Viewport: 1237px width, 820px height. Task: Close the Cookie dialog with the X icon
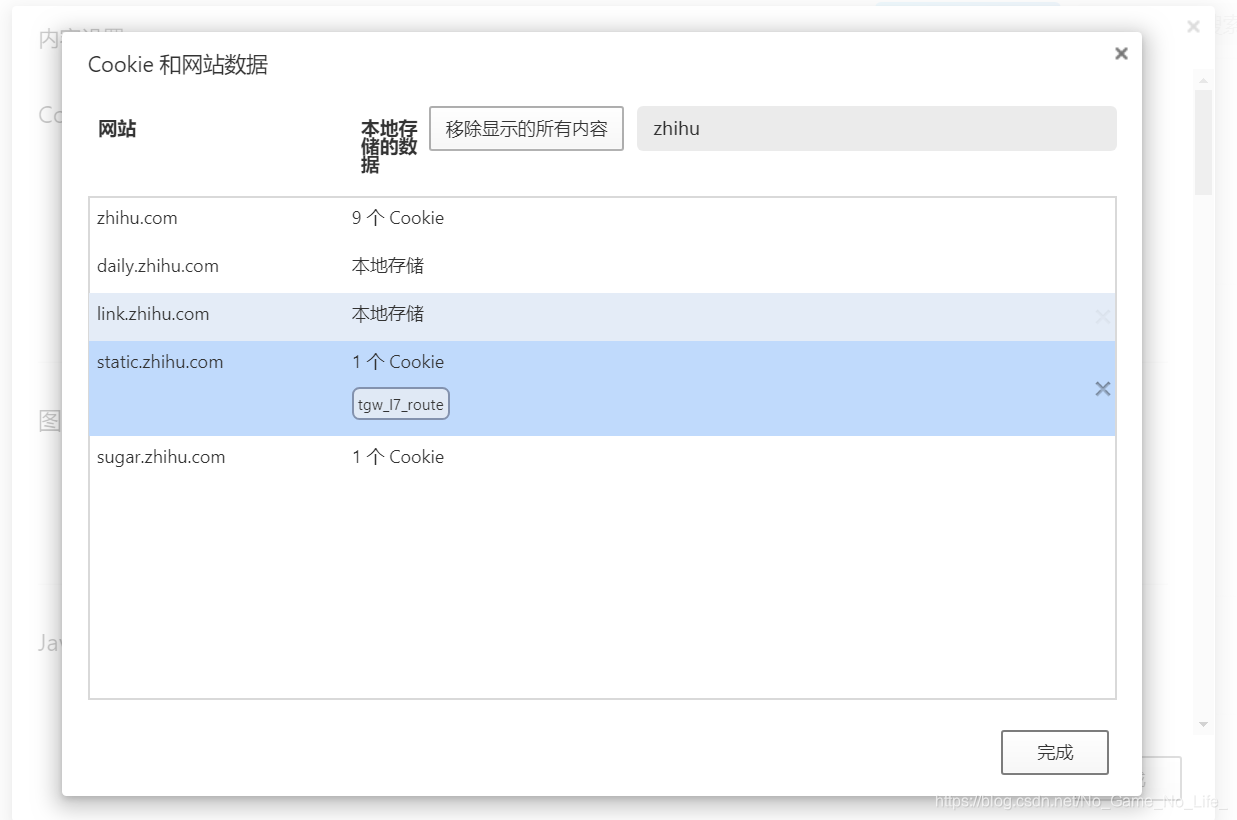(x=1121, y=54)
